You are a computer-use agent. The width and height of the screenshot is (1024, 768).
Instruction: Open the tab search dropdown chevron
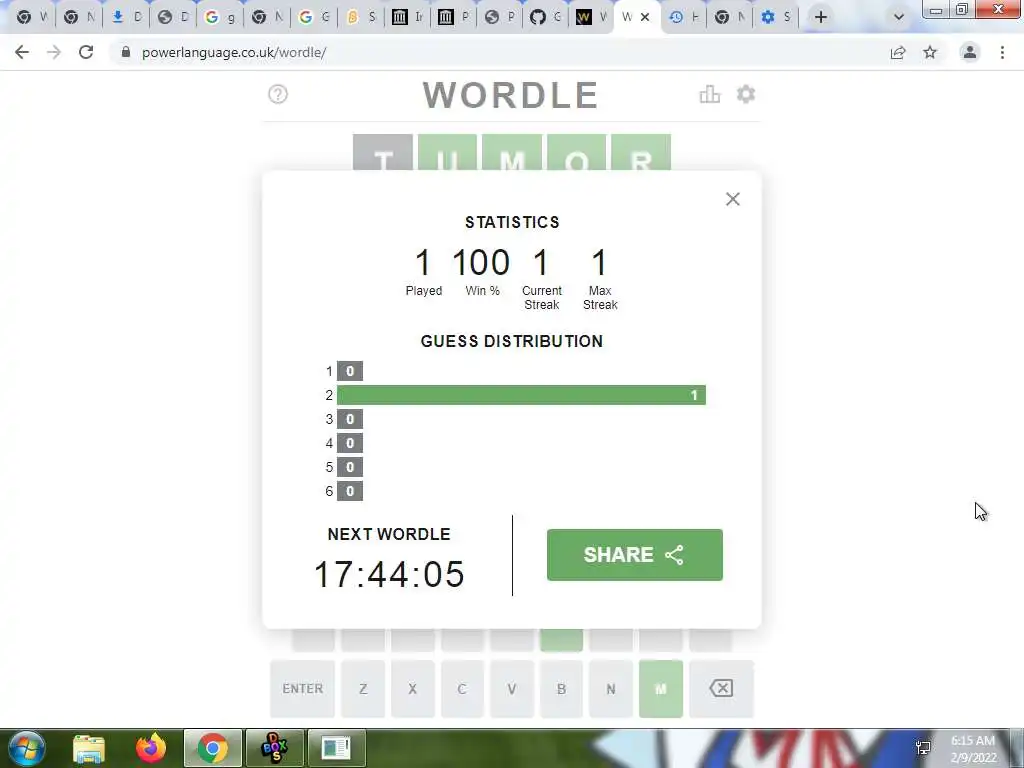899,17
